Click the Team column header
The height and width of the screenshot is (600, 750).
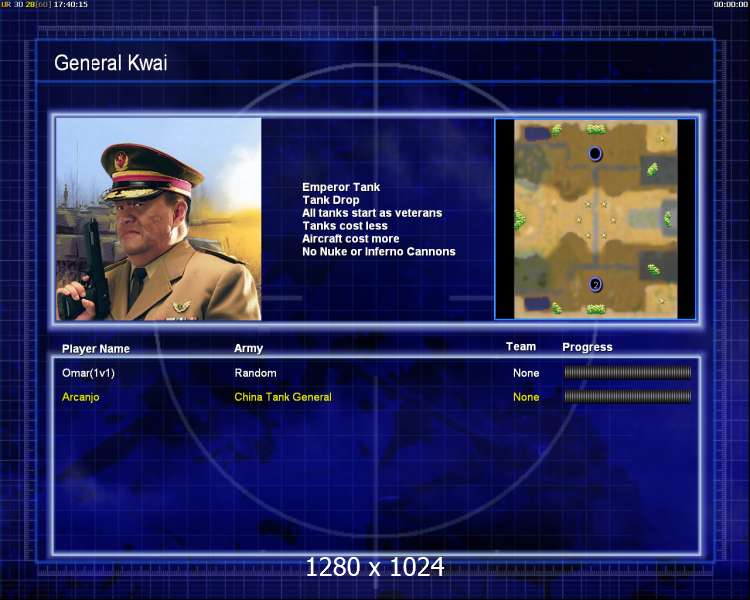tap(521, 346)
